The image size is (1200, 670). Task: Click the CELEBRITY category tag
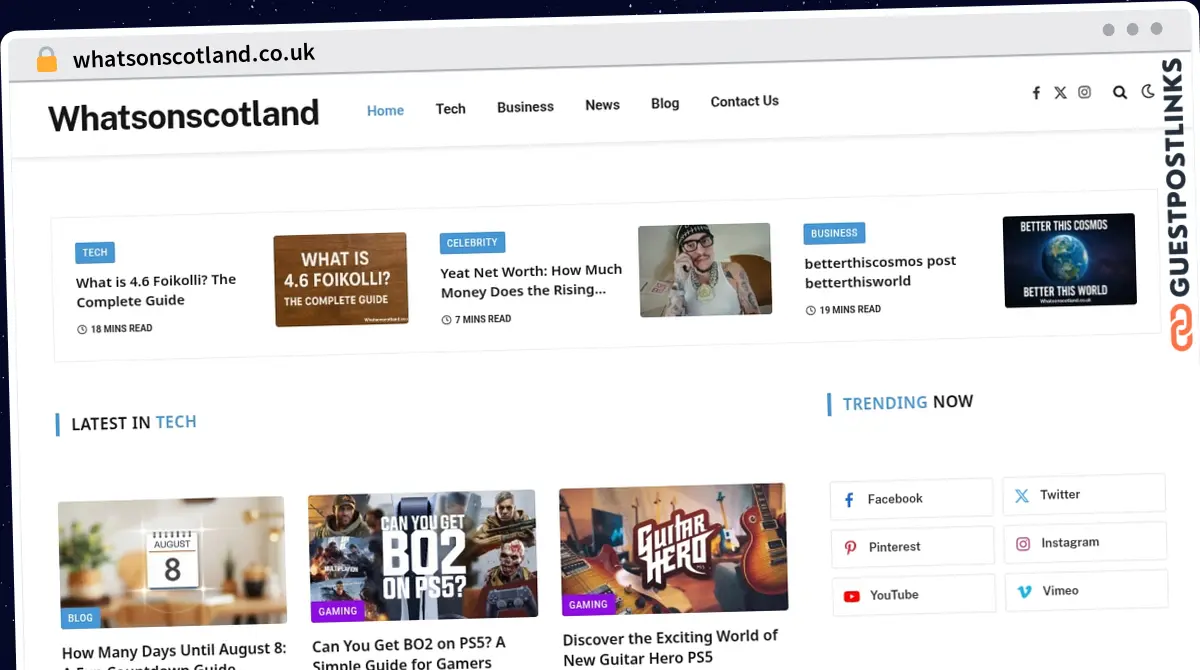pos(472,243)
